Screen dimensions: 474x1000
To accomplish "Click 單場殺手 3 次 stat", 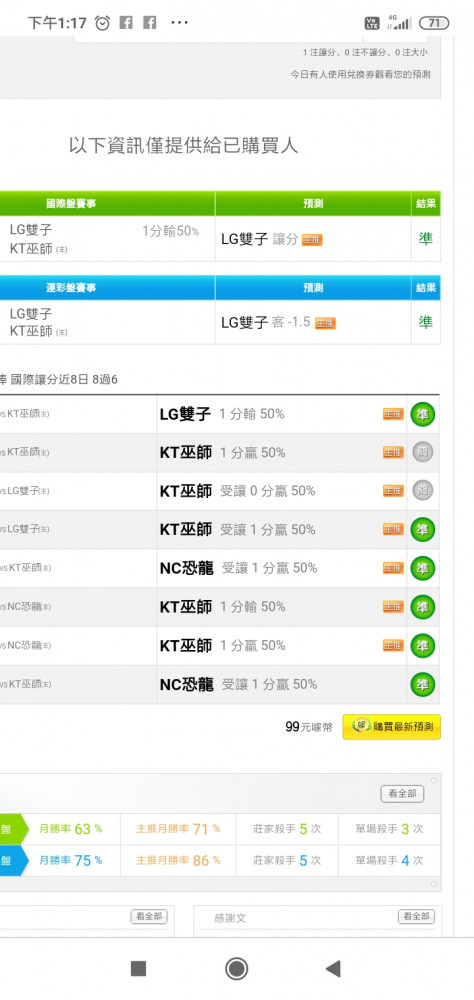I will pyautogui.click(x=389, y=829).
